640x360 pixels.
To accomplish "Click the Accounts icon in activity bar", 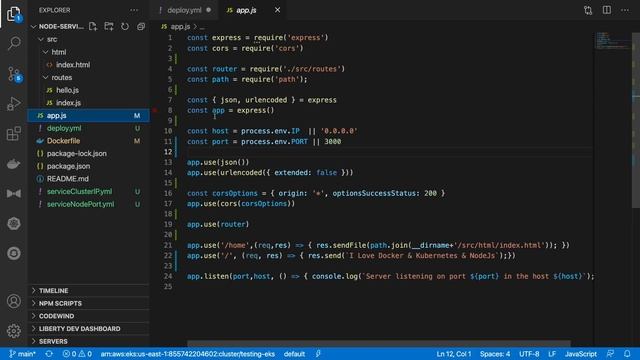I will [14, 301].
